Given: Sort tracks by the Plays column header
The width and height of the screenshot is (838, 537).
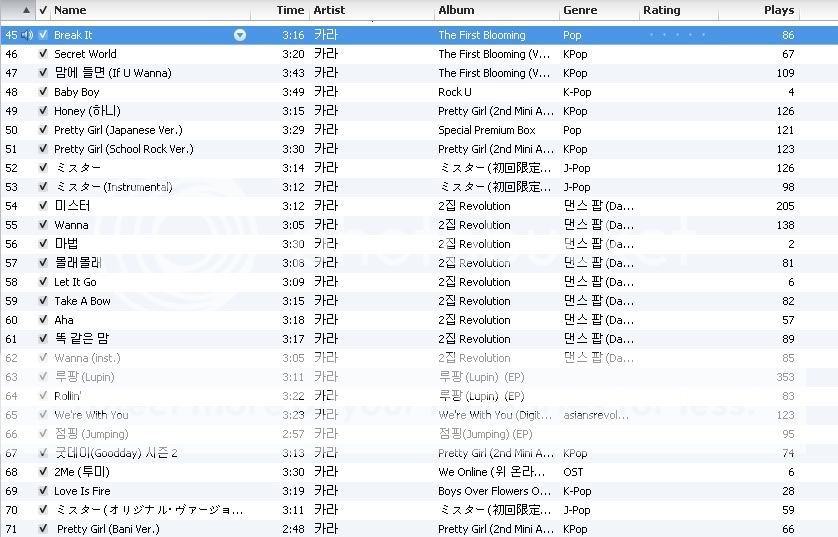Looking at the screenshot, I should pos(778,10).
